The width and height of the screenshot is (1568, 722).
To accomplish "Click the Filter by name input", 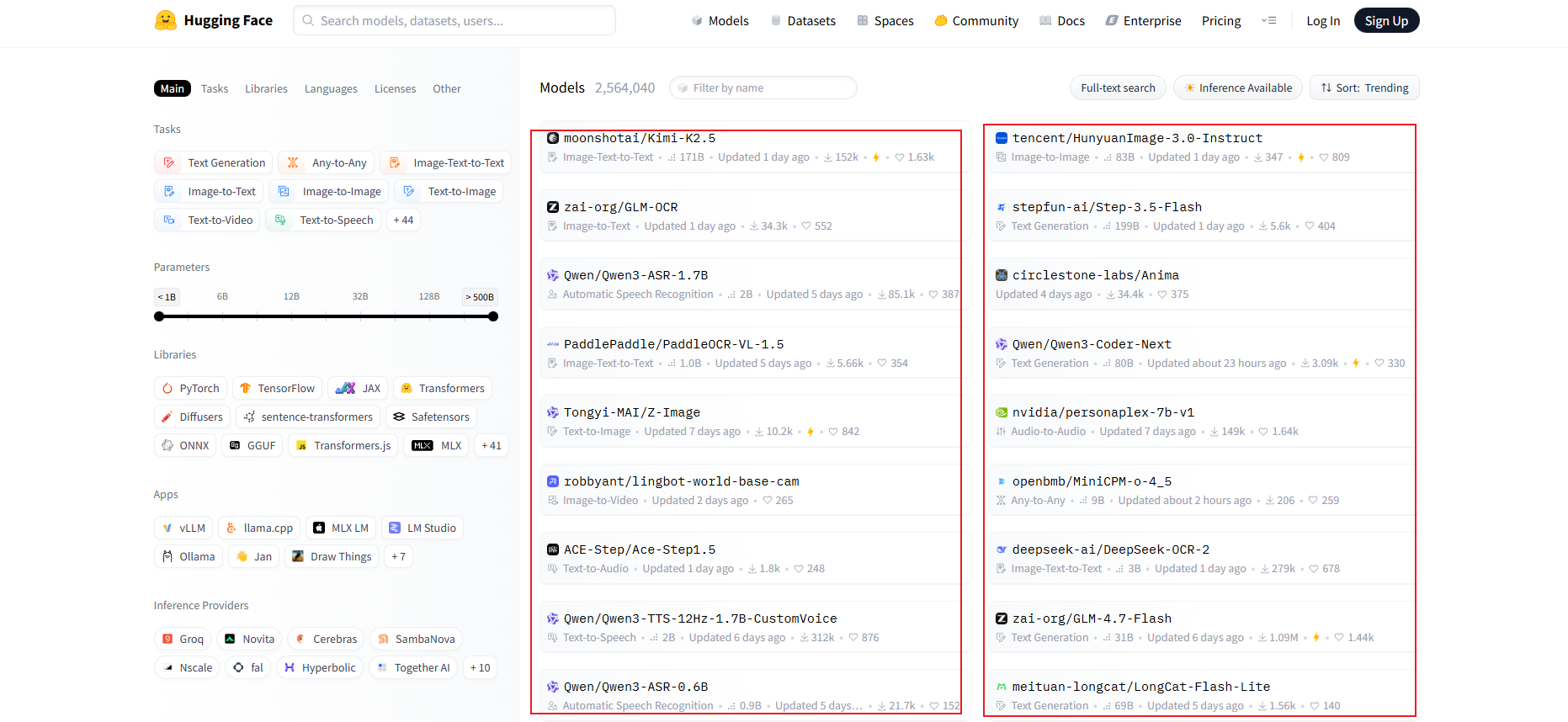I will pos(763,88).
